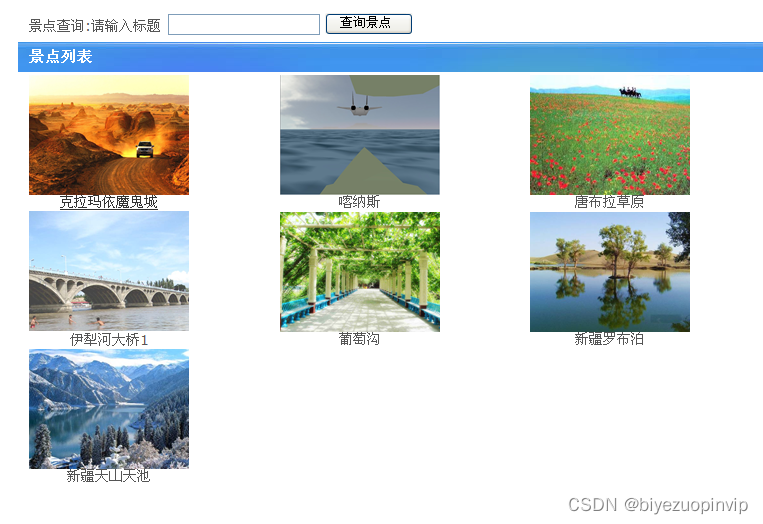The height and width of the screenshot is (524, 763).
Task: Click the 克拉玛依魔鬼城 link text
Action: click(x=109, y=202)
